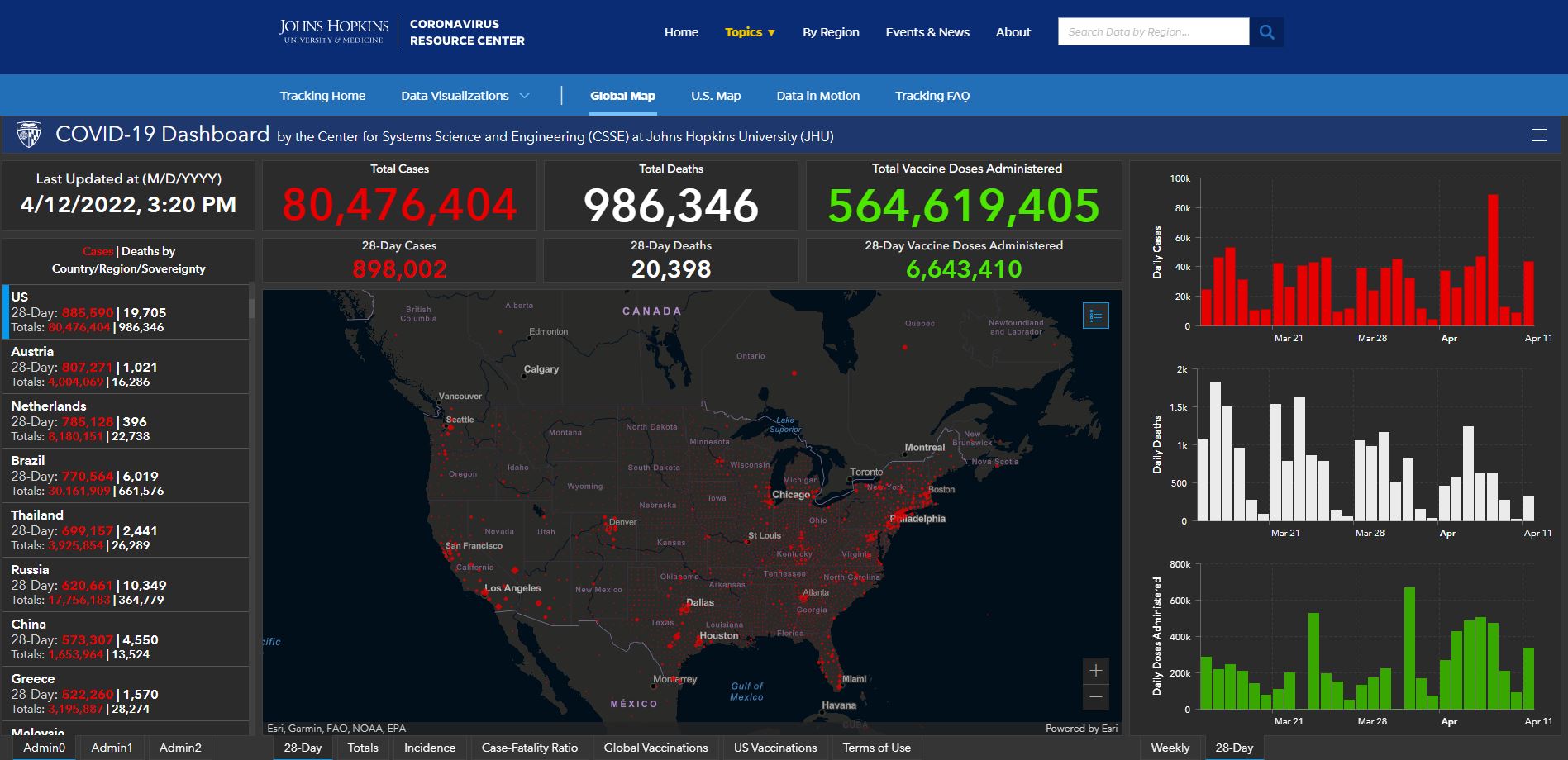Select the Admin2 tab

tap(180, 748)
